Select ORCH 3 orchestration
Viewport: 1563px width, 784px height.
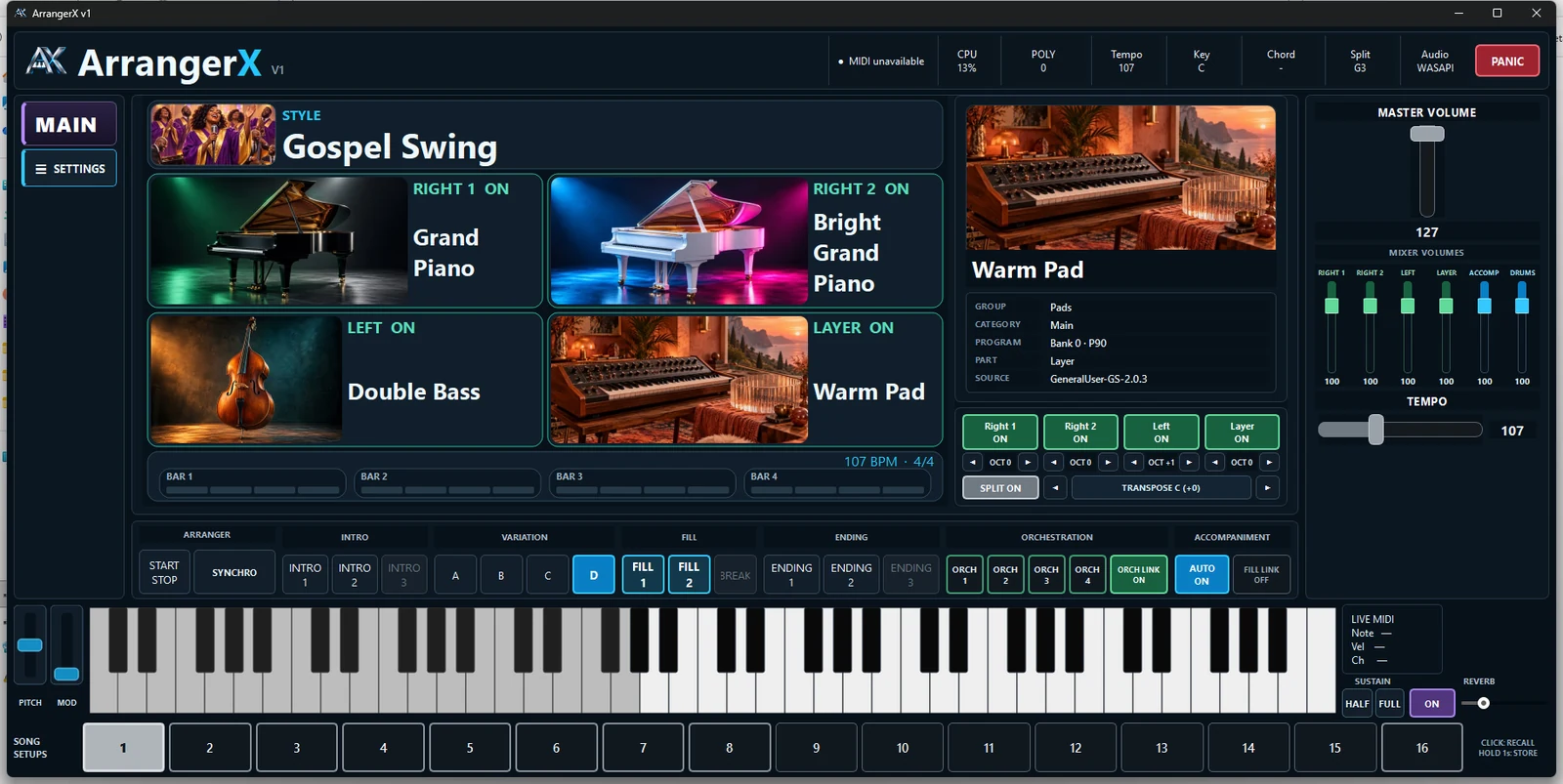click(1046, 574)
